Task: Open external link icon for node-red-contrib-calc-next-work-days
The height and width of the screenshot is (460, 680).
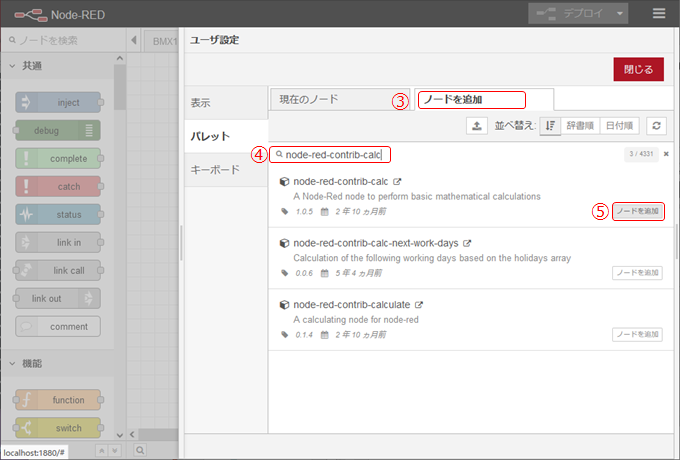Action: (x=467, y=243)
